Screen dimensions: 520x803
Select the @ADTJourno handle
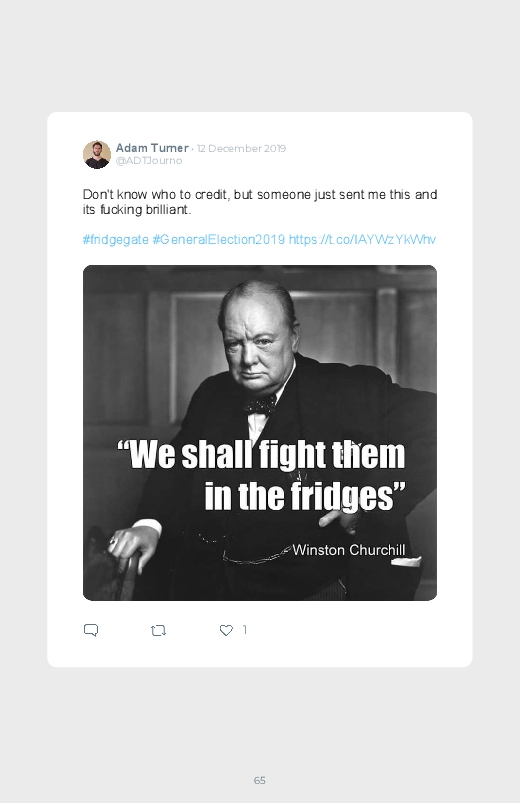point(149,161)
